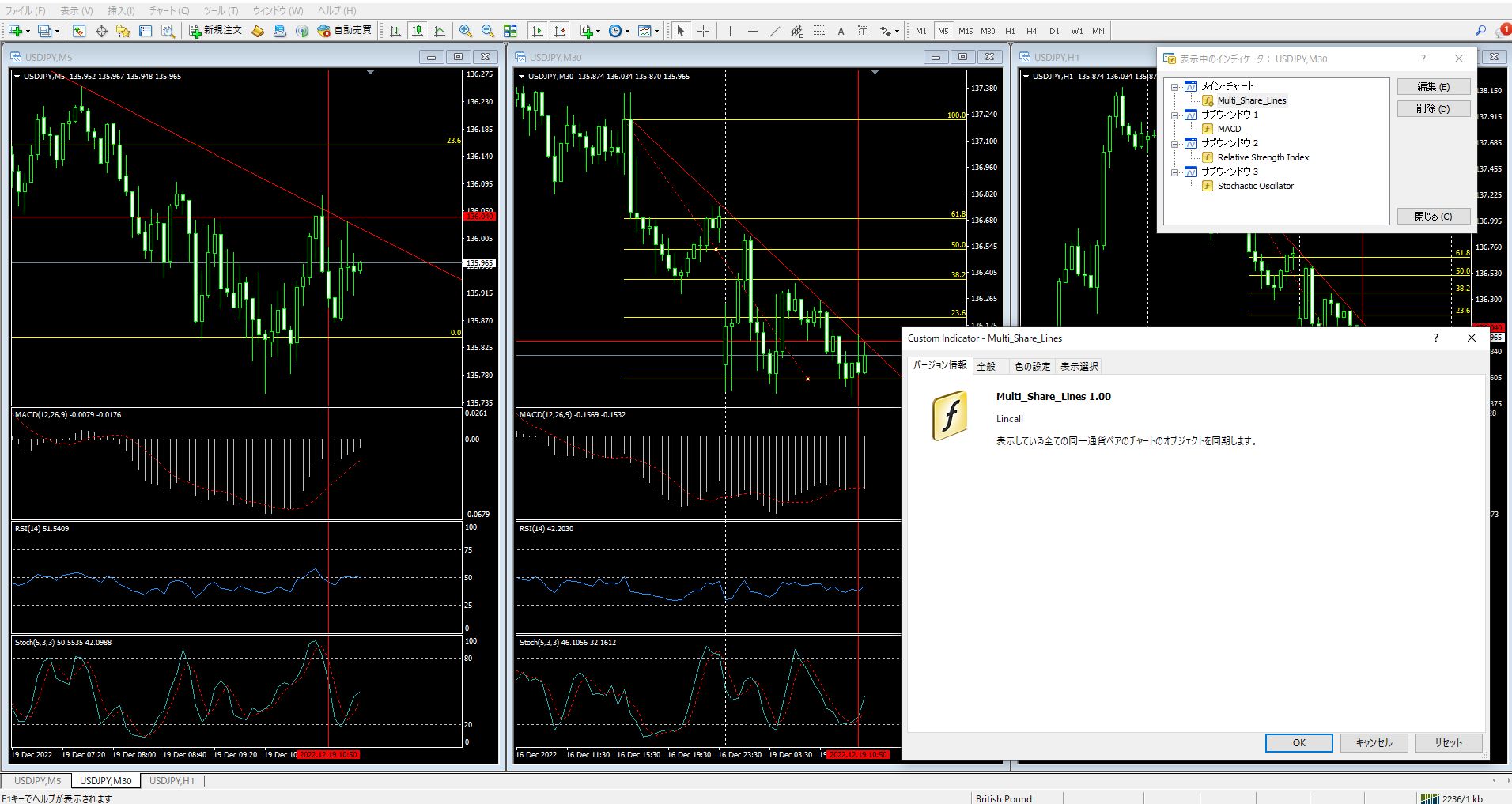Click the Zoom In magnifier icon
The width and height of the screenshot is (1512, 804).
[466, 31]
